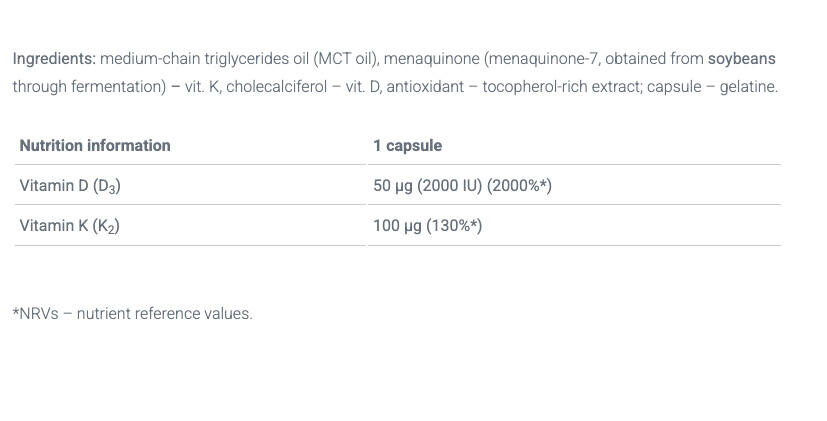
Task: Click the "Nutrition information" table header
Action: (95, 146)
